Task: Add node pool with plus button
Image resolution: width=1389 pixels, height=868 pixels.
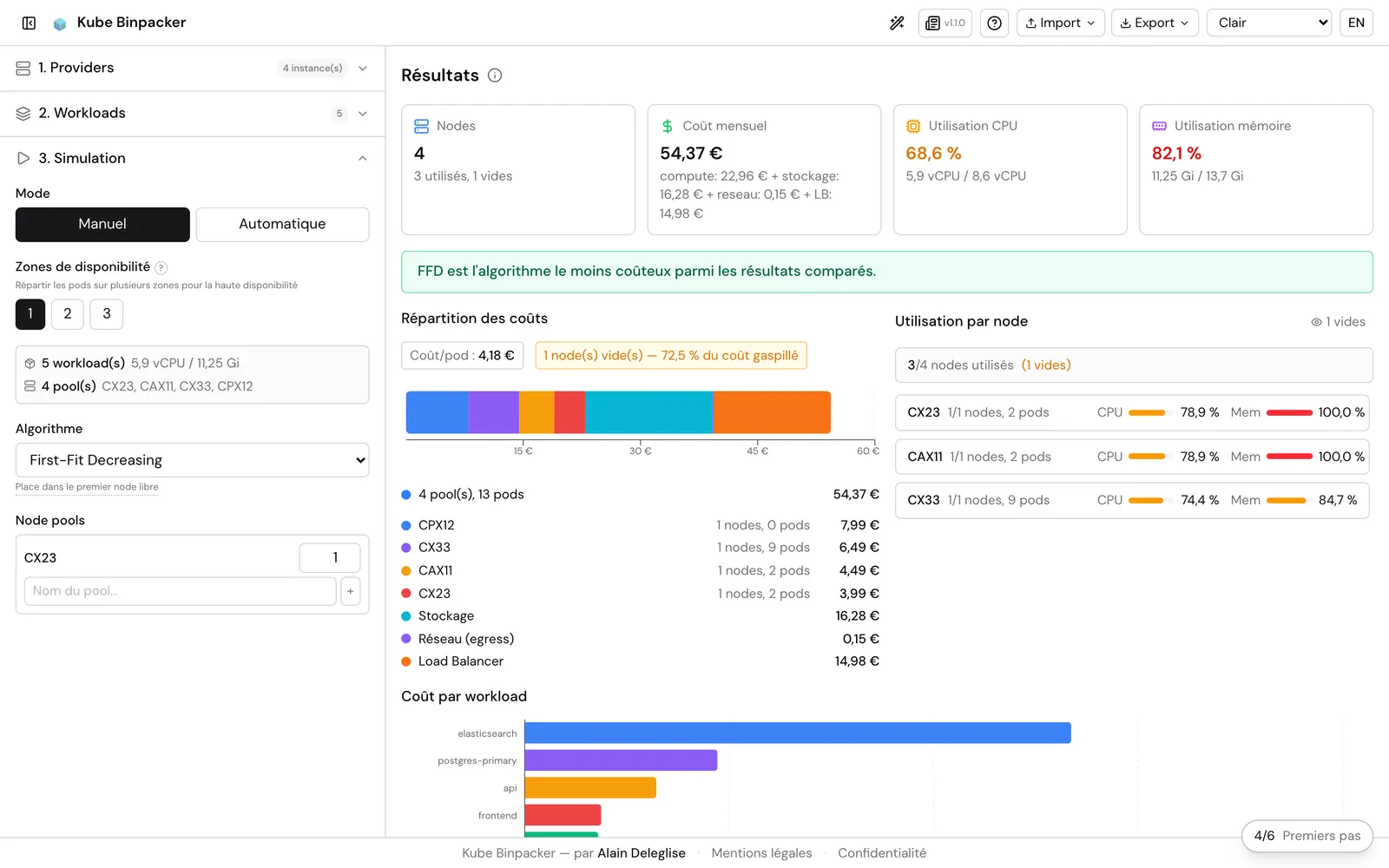Action: coord(351,591)
